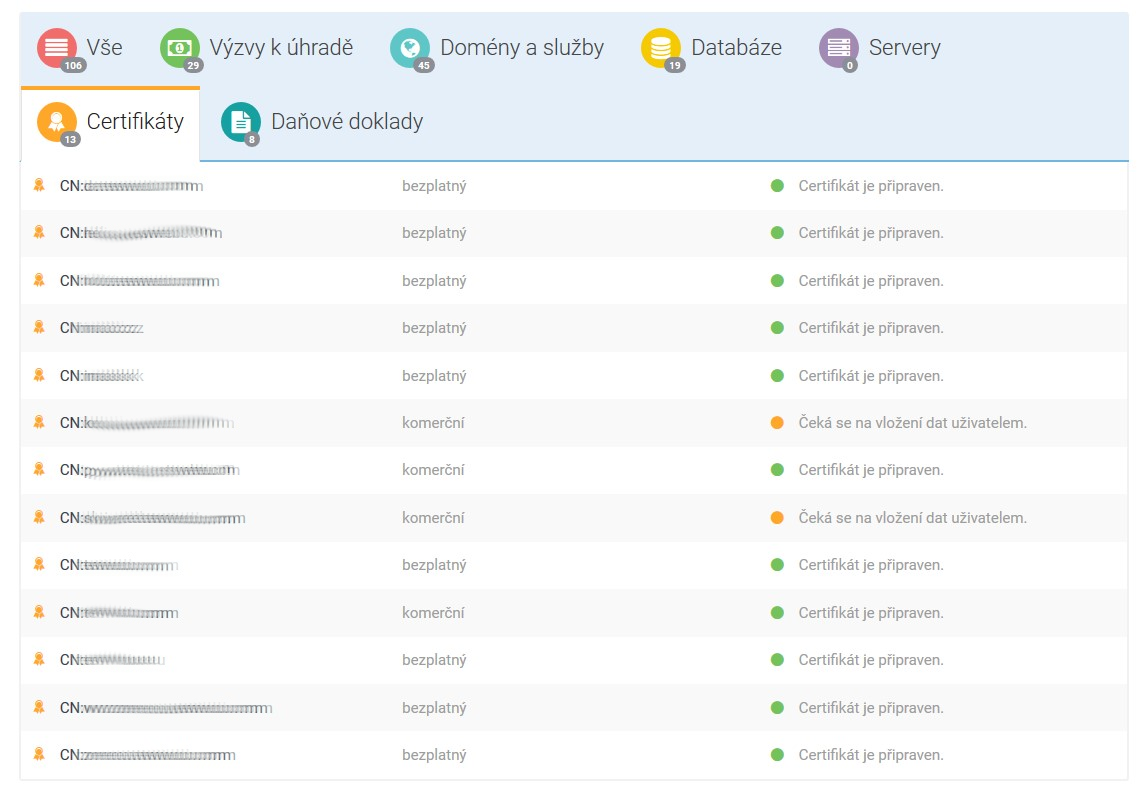This screenshot has height=799, width=1145.
Task: Select the Databáze tab label
Action: (x=736, y=47)
